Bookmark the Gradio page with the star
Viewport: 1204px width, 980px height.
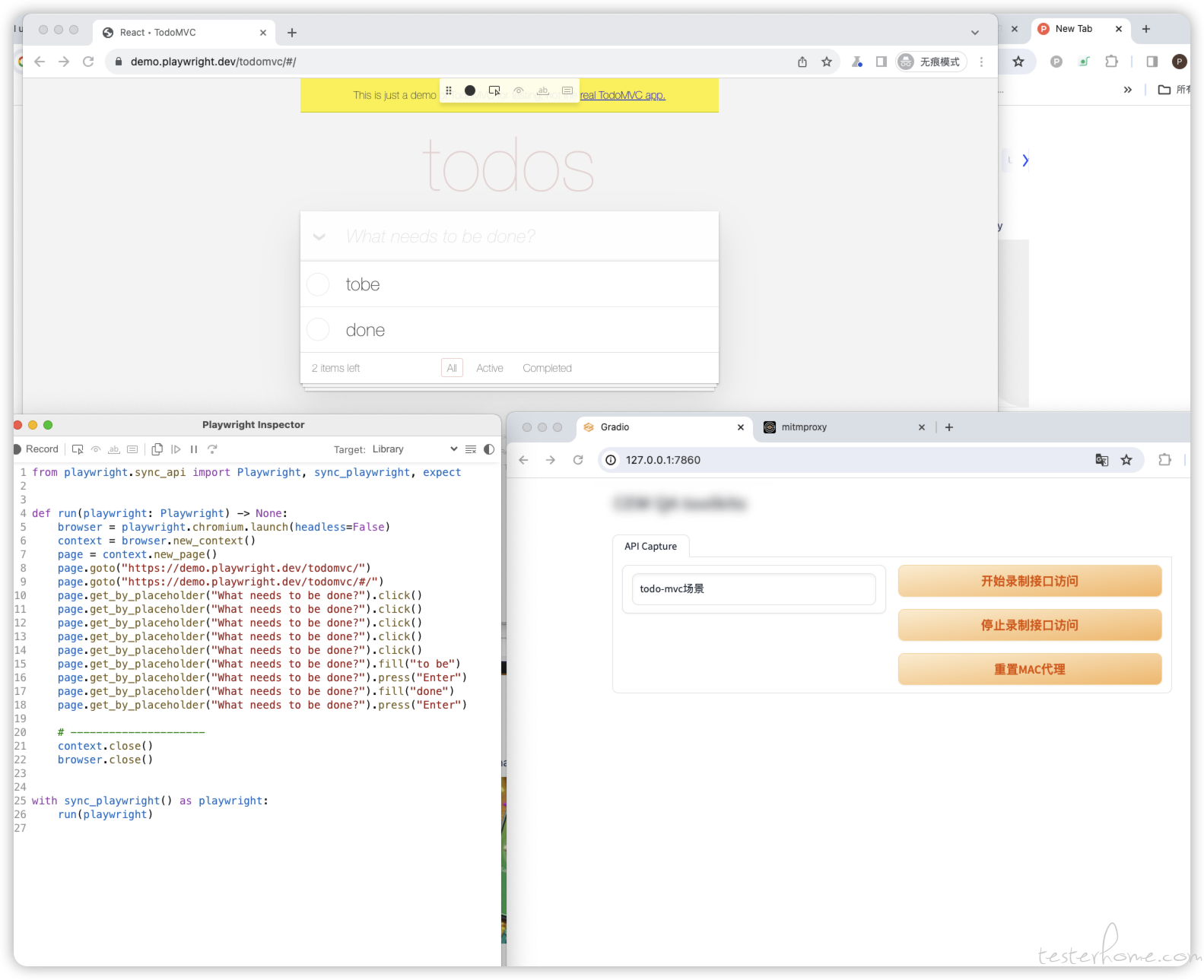point(1126,460)
